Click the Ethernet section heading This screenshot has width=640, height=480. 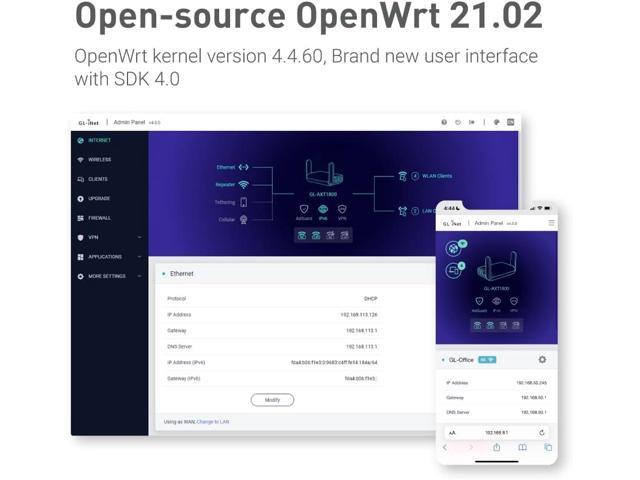(182, 273)
